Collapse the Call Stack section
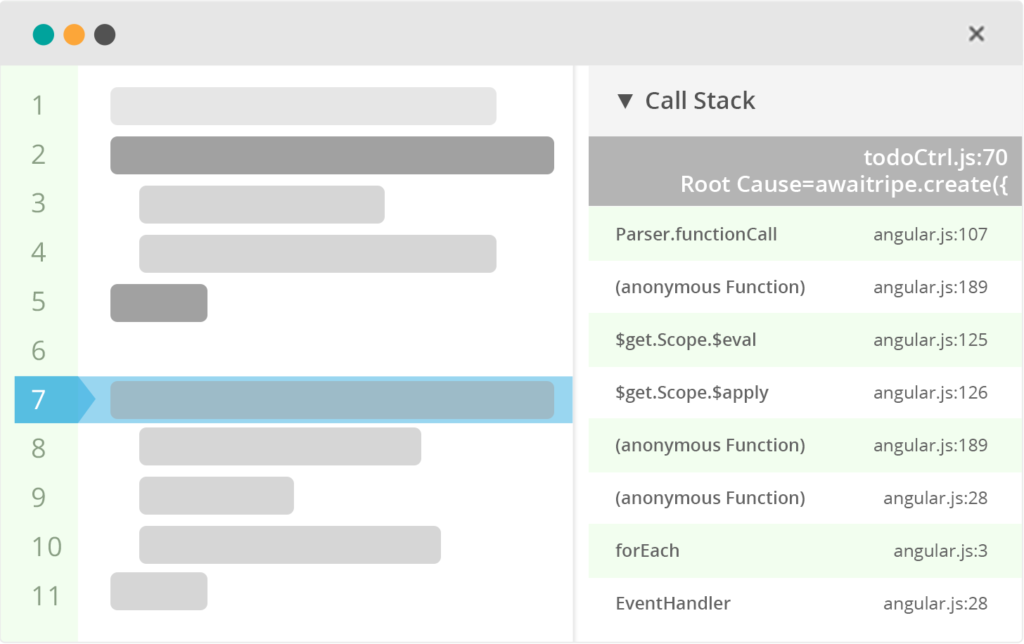 (625, 101)
